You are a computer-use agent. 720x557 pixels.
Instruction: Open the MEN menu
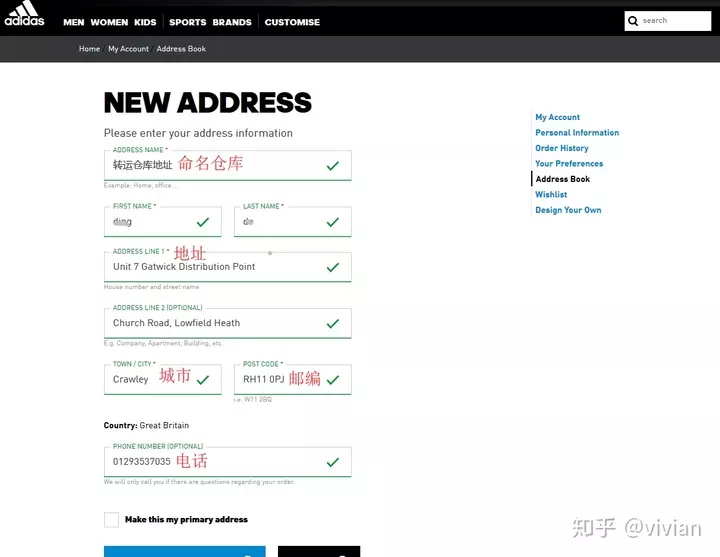coord(73,23)
